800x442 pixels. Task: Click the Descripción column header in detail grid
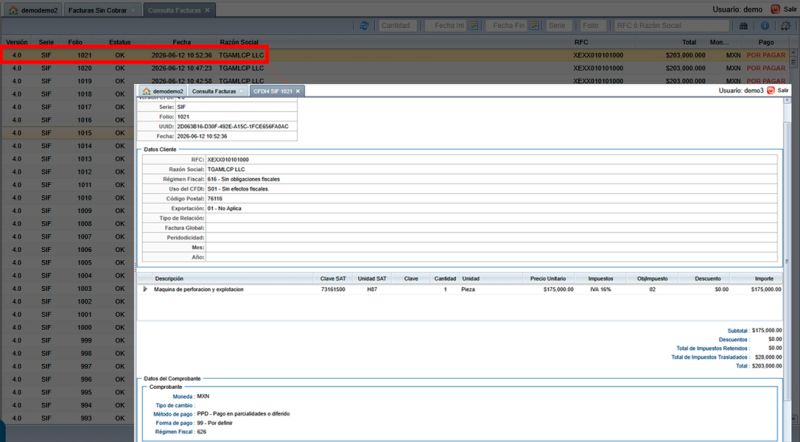(169, 279)
